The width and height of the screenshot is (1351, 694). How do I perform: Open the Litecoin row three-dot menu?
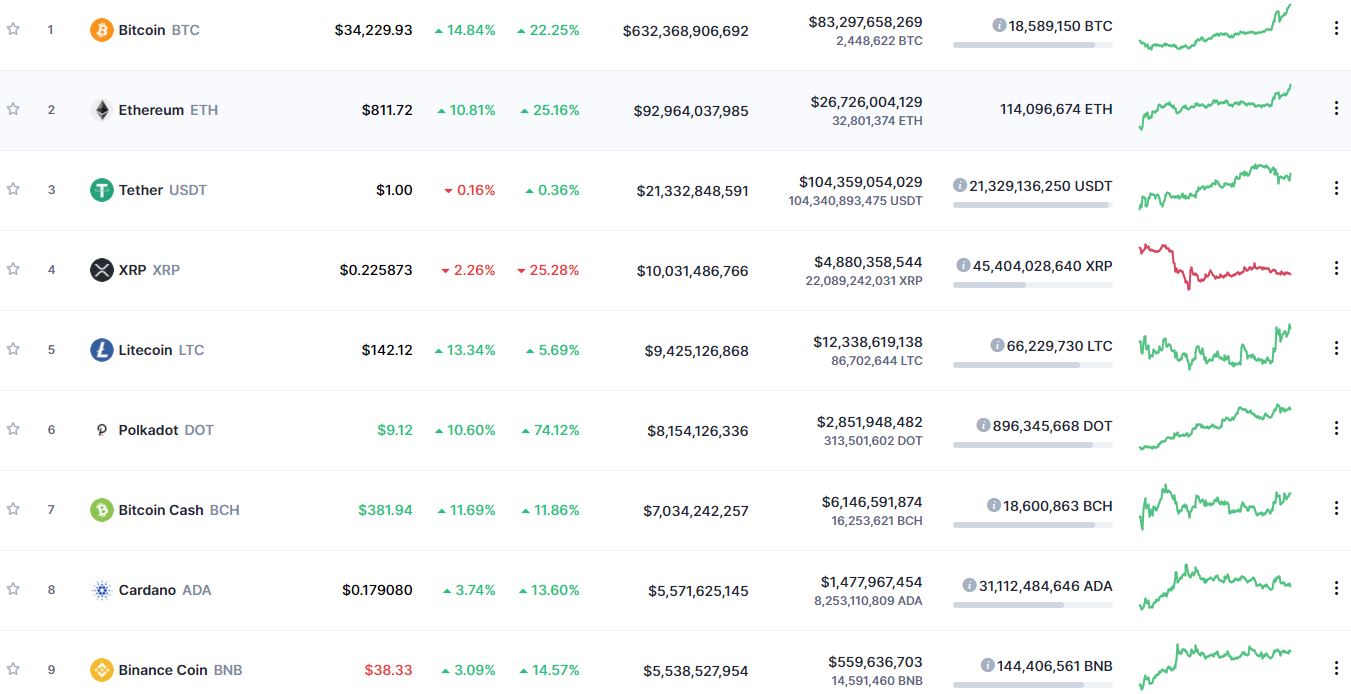[1336, 348]
